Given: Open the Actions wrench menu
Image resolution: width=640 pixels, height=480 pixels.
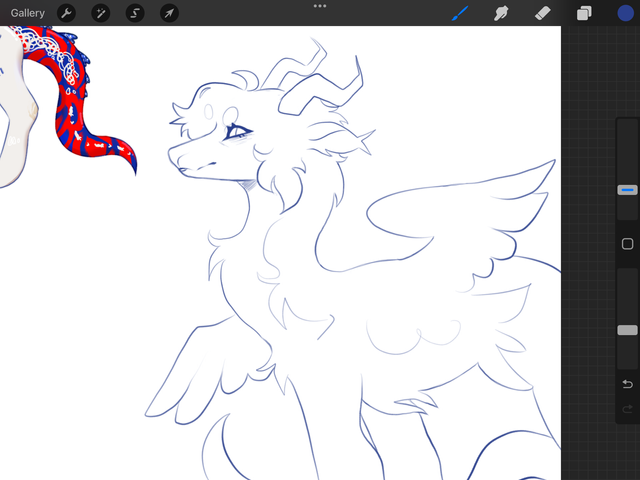Looking at the screenshot, I should click(x=66, y=13).
